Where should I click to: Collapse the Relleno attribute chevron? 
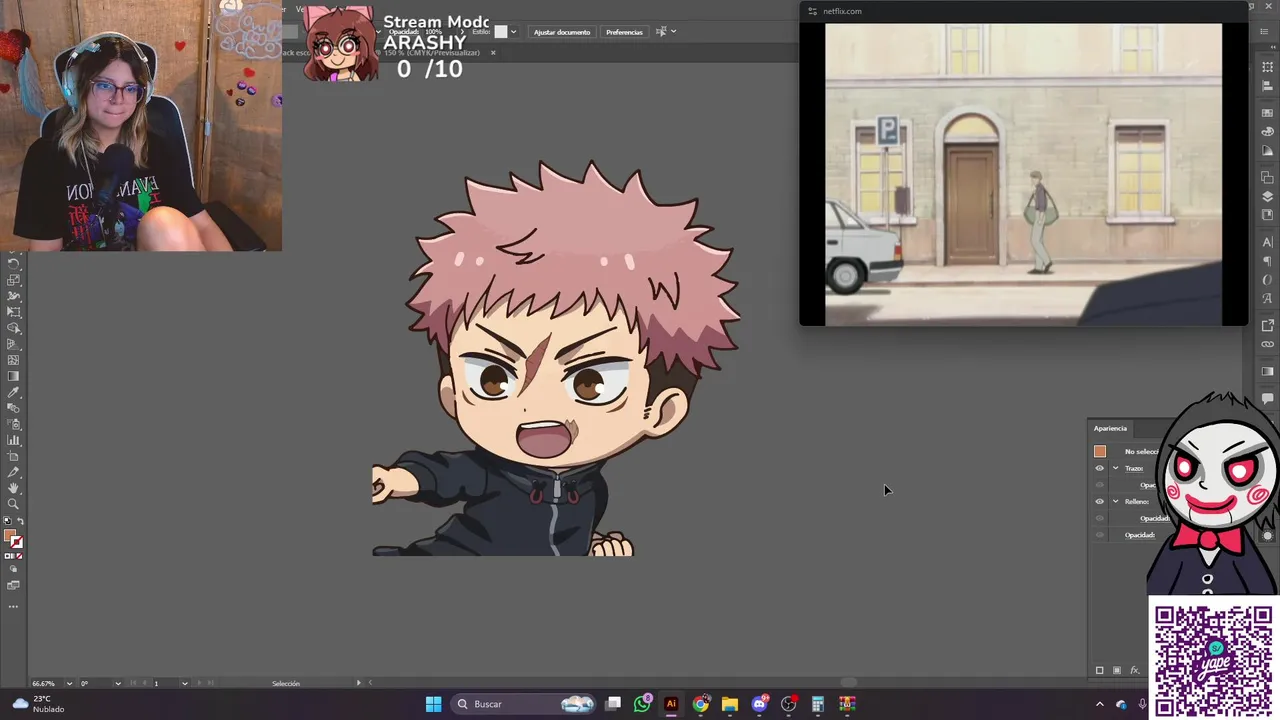point(1116,501)
